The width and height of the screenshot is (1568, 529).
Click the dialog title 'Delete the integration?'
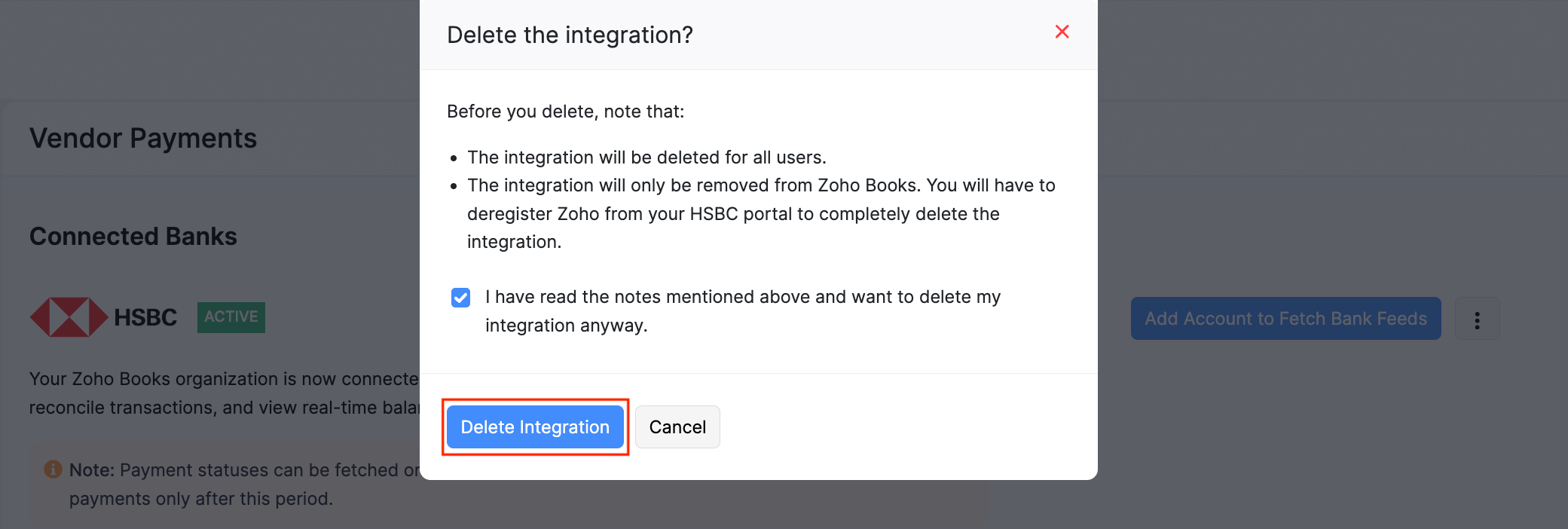570,35
